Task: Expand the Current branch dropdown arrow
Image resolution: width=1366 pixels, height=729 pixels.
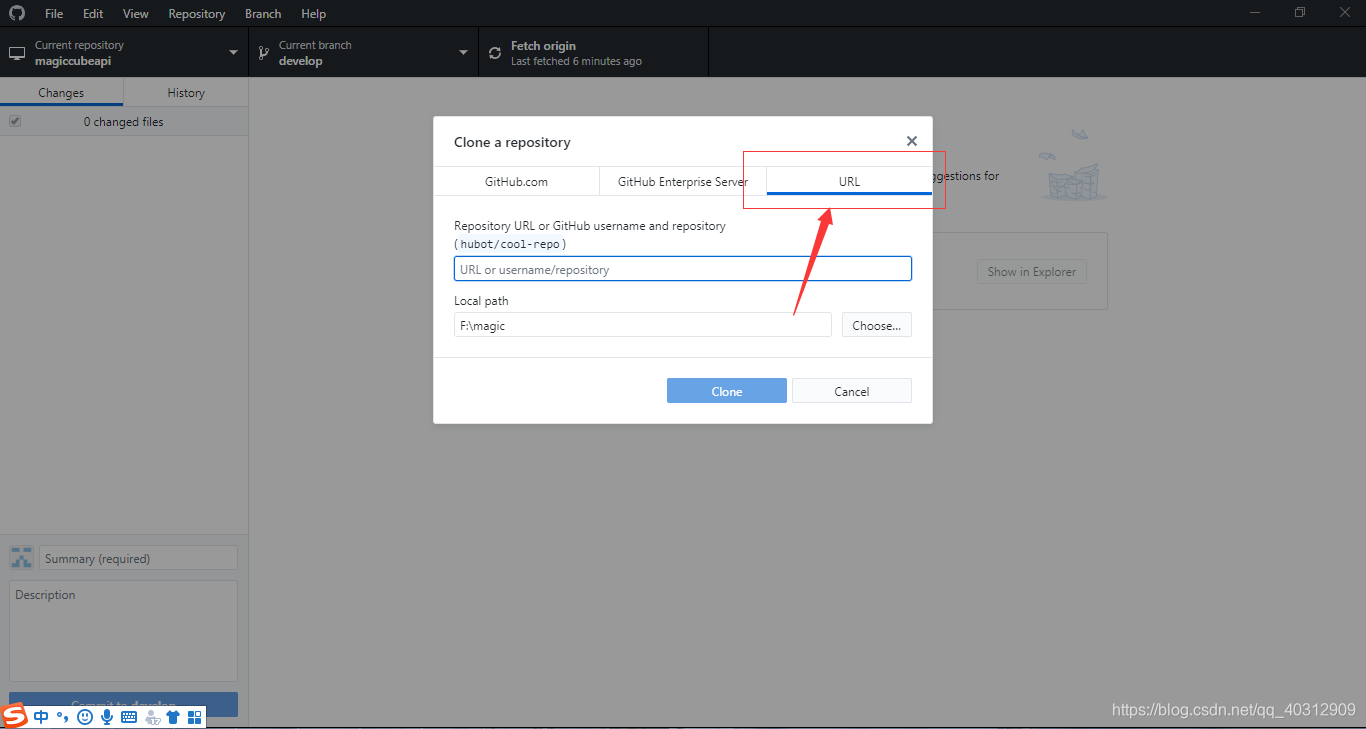Action: coord(463,53)
